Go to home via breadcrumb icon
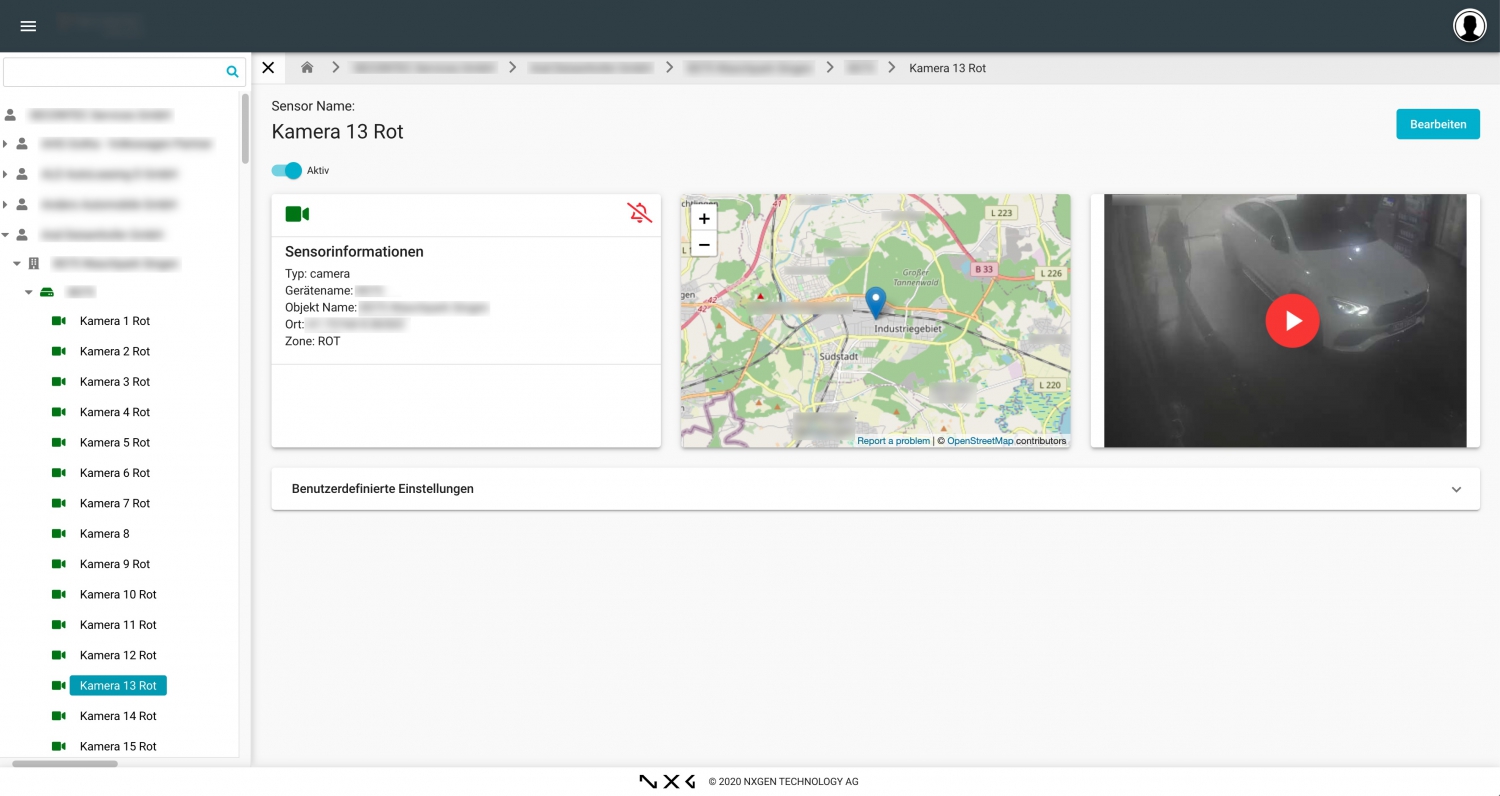Viewport: 1500px width, 796px height. tap(307, 68)
